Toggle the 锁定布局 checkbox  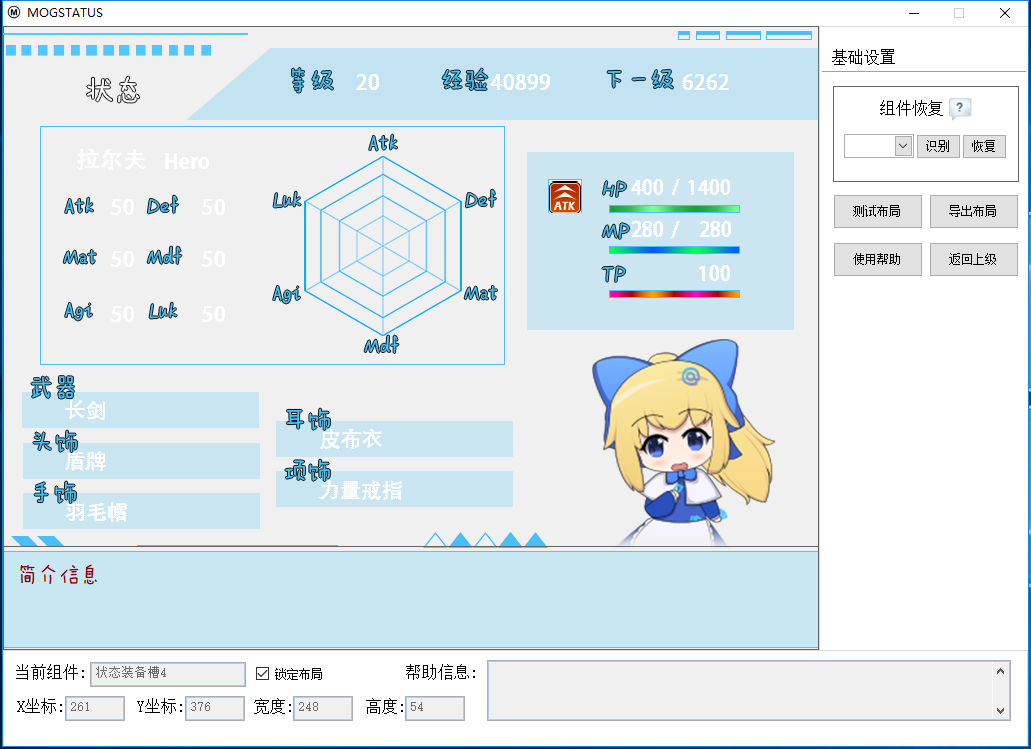point(262,673)
